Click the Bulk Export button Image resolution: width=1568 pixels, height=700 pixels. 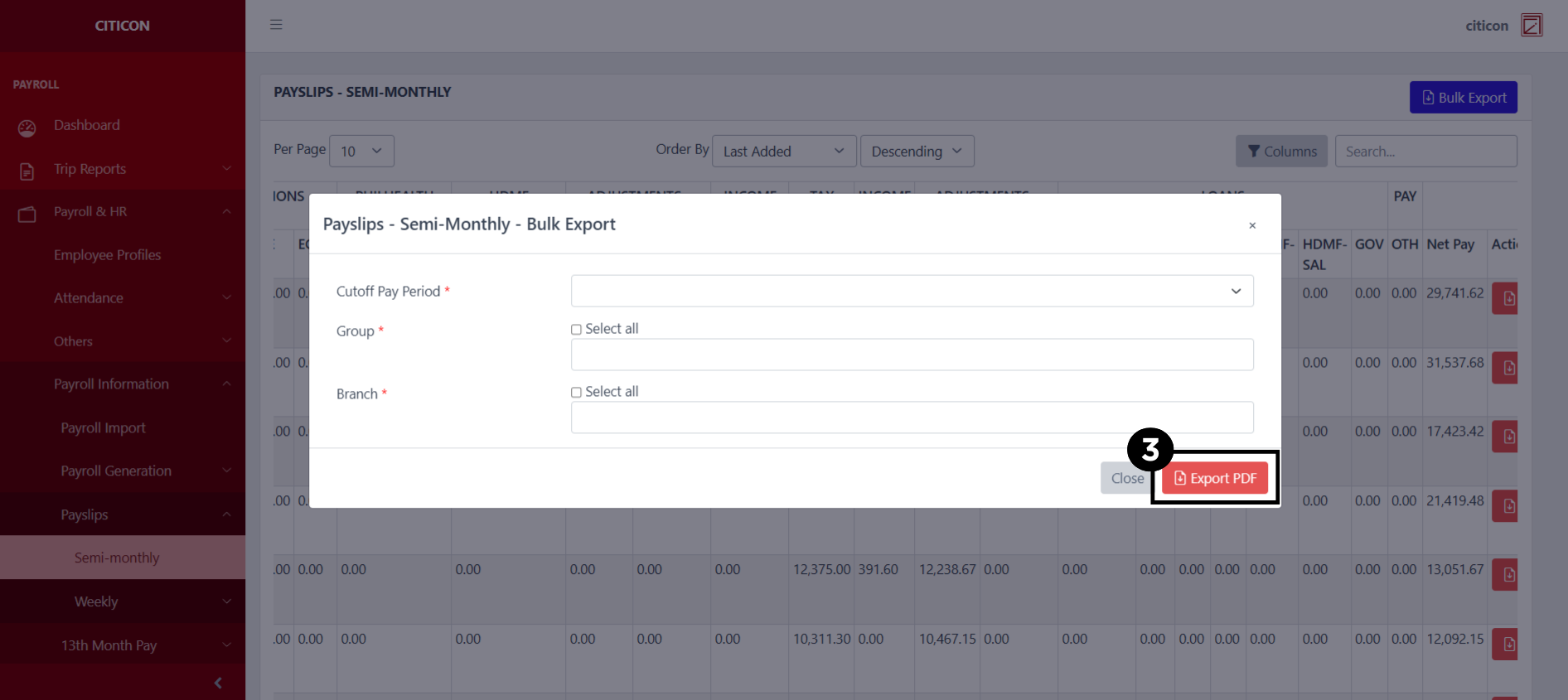pyautogui.click(x=1464, y=98)
